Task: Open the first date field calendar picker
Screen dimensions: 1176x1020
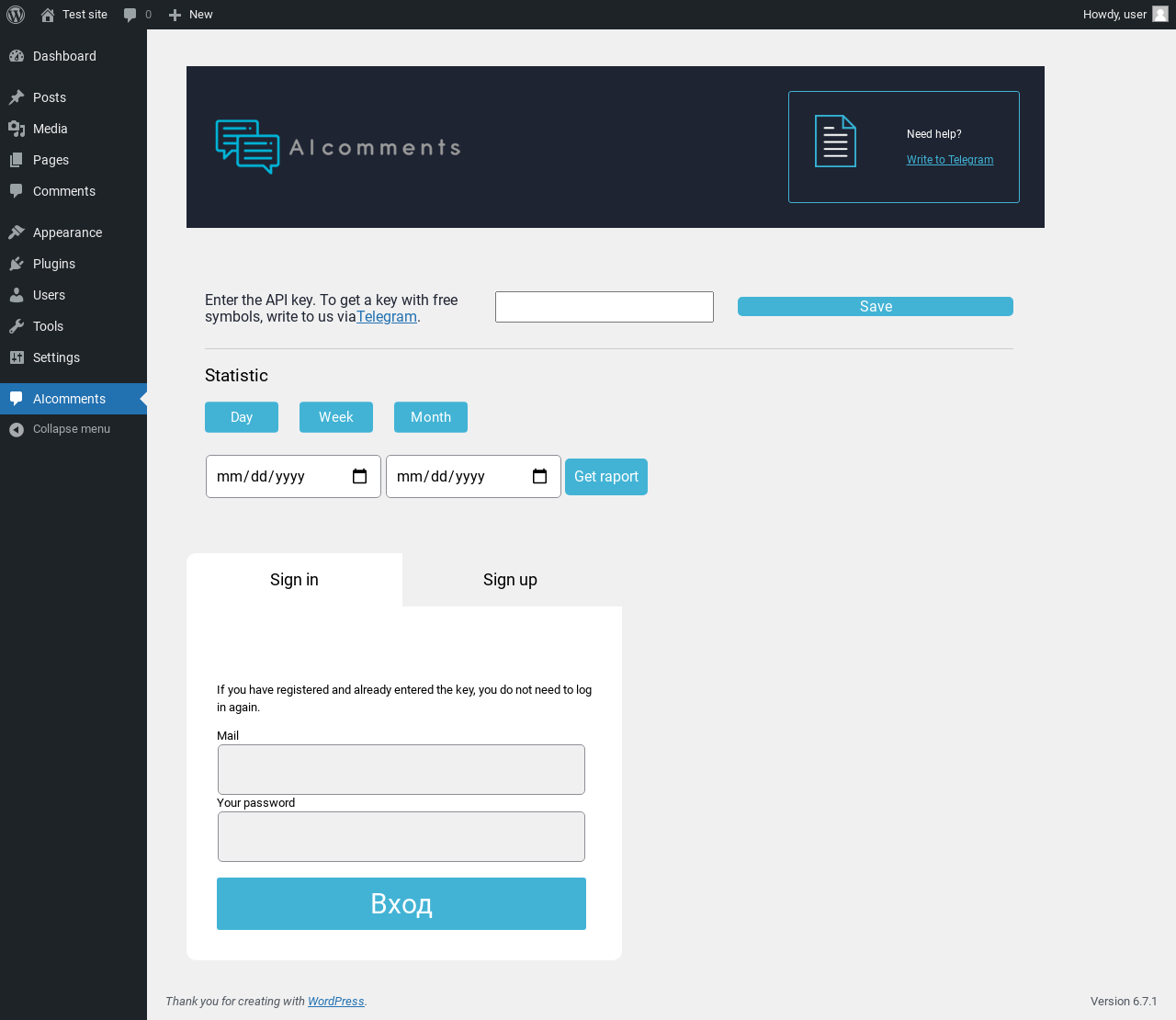Action: [359, 476]
